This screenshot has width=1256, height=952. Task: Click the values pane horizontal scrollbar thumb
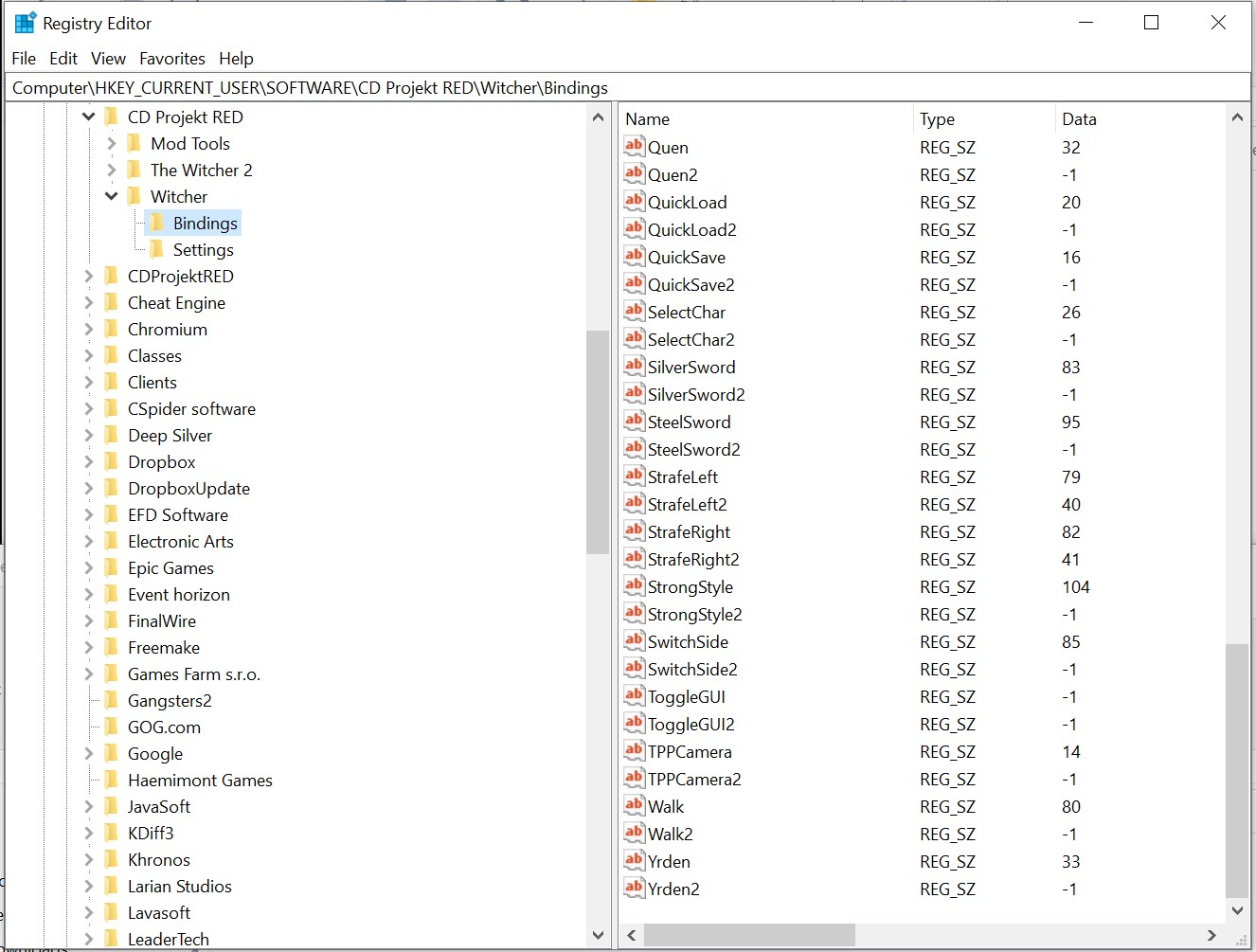click(749, 935)
